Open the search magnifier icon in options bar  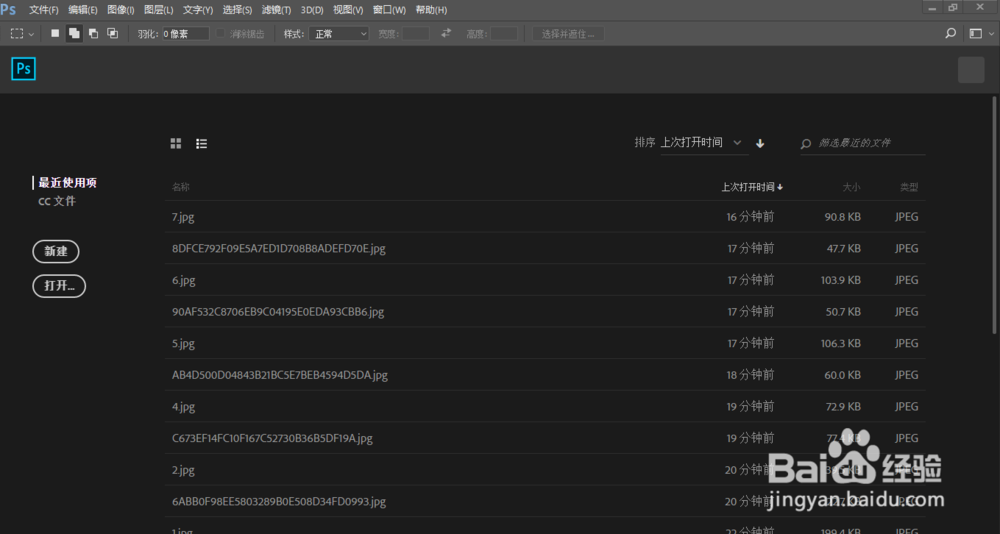click(950, 34)
